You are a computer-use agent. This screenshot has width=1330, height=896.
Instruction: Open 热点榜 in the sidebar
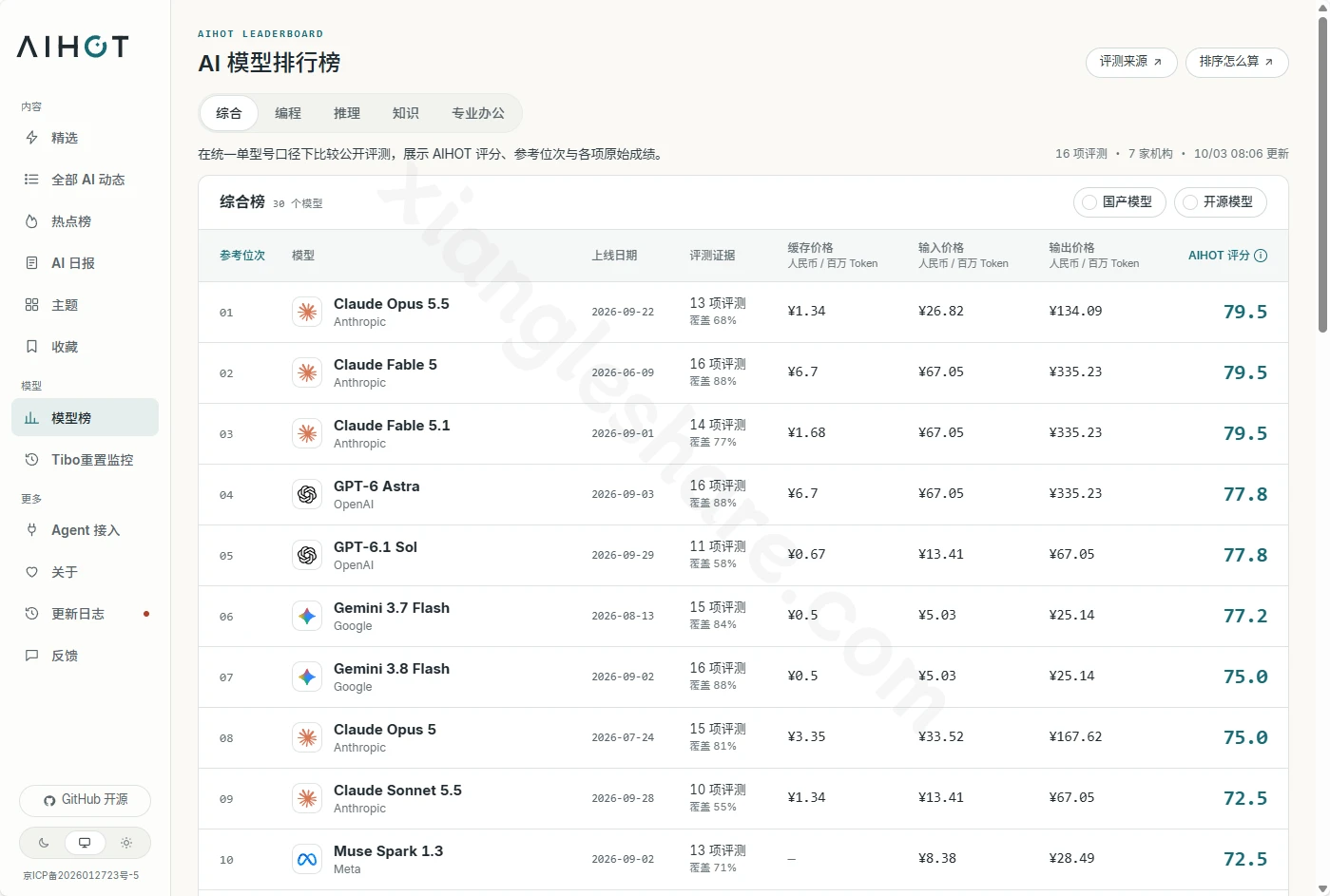(85, 221)
